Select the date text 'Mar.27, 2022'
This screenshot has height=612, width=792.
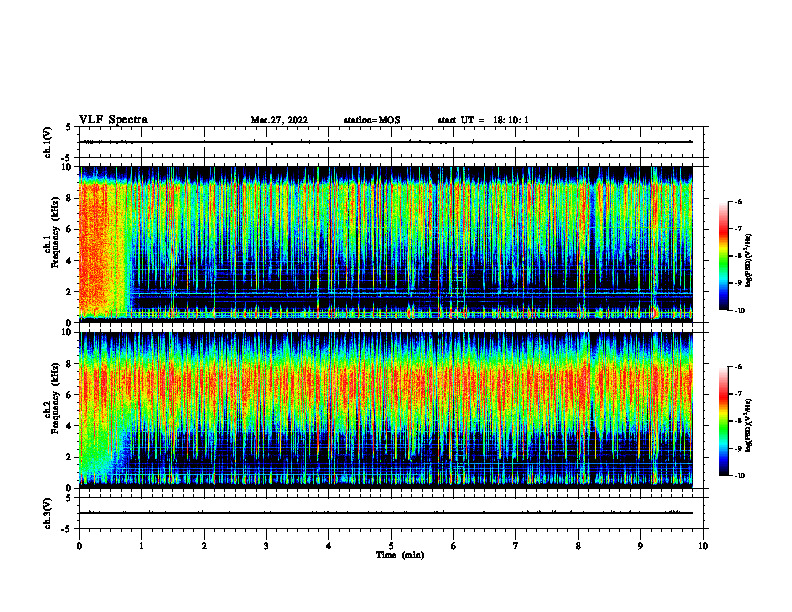click(x=279, y=120)
